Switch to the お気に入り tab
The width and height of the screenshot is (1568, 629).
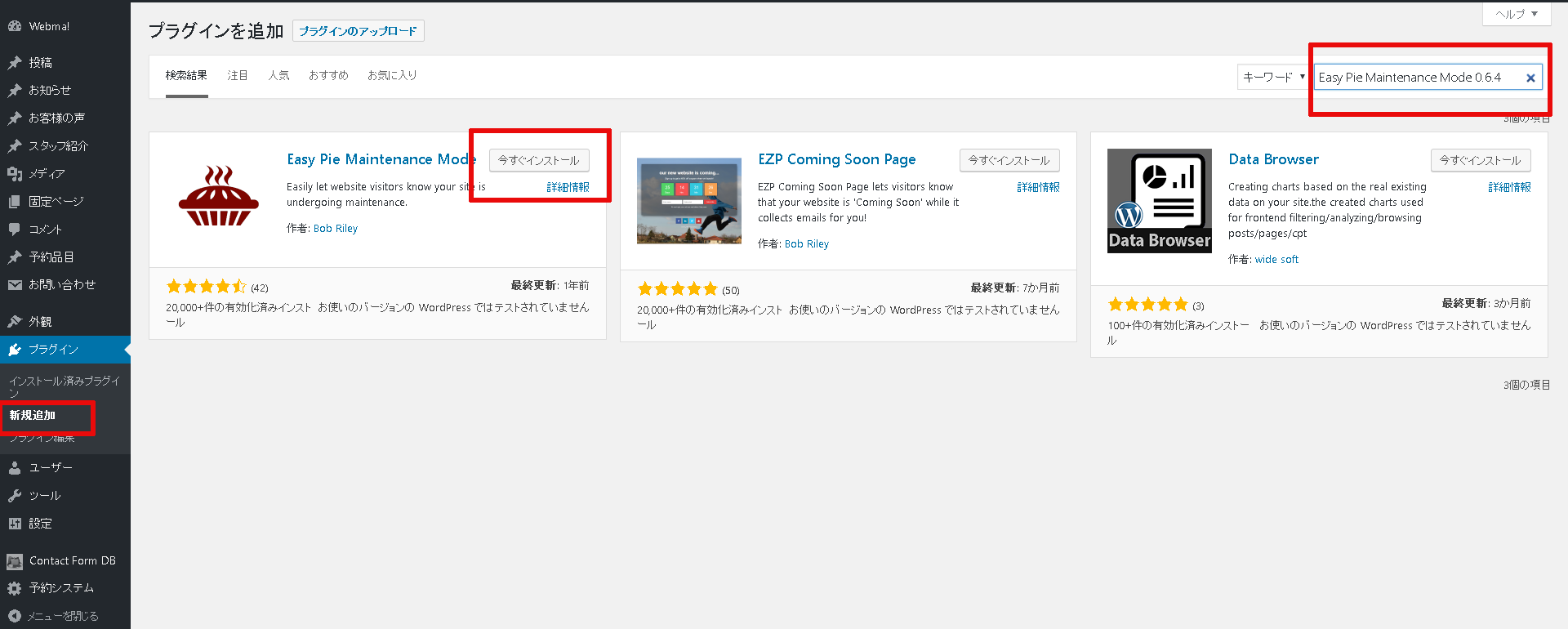pos(392,76)
